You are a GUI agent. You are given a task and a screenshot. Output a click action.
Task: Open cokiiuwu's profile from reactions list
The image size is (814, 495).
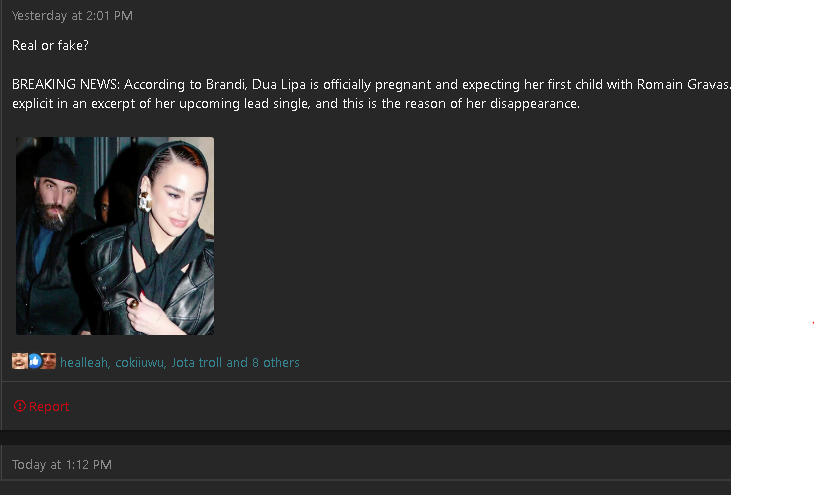click(x=140, y=362)
